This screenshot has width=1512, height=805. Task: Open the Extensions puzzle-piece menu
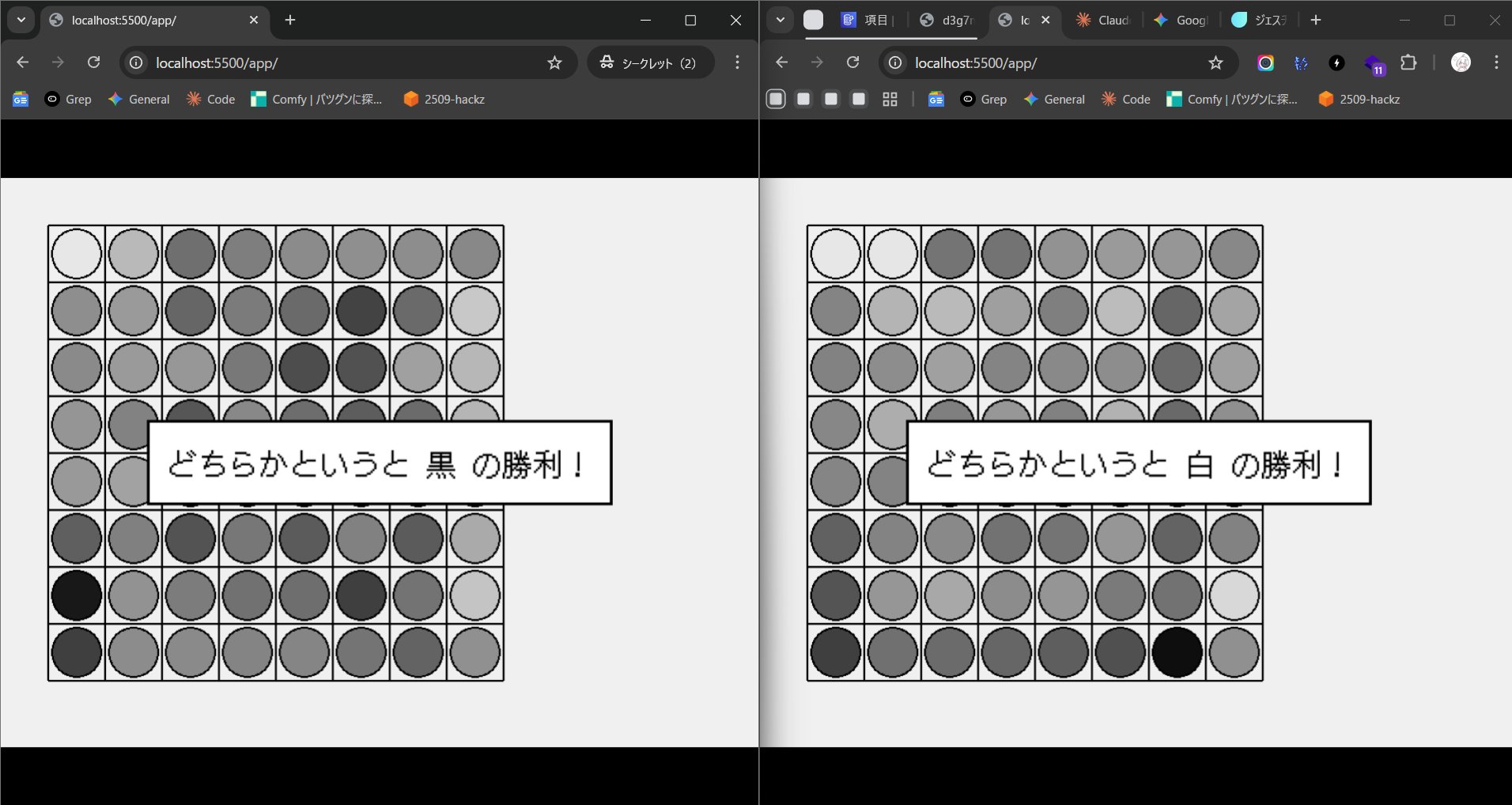pos(1408,62)
